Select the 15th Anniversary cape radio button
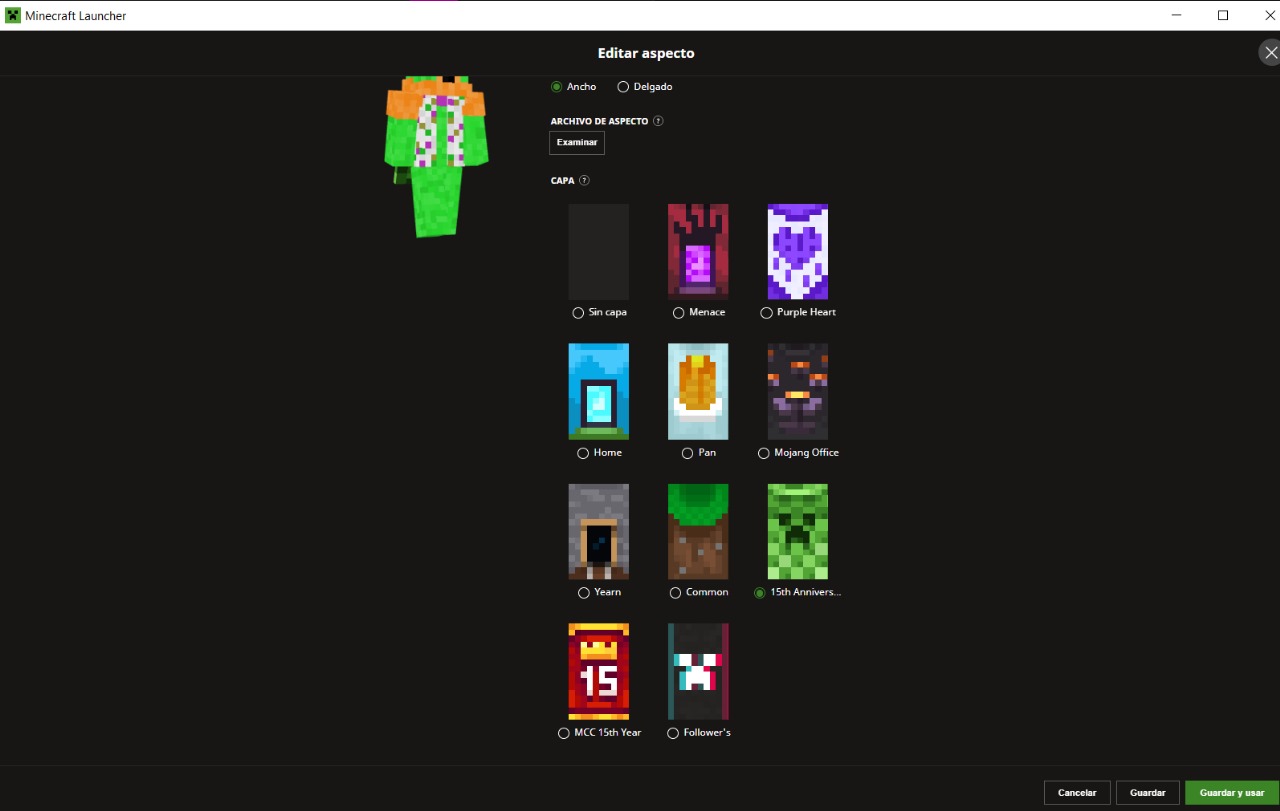Image resolution: width=1280 pixels, height=811 pixels. coord(760,593)
